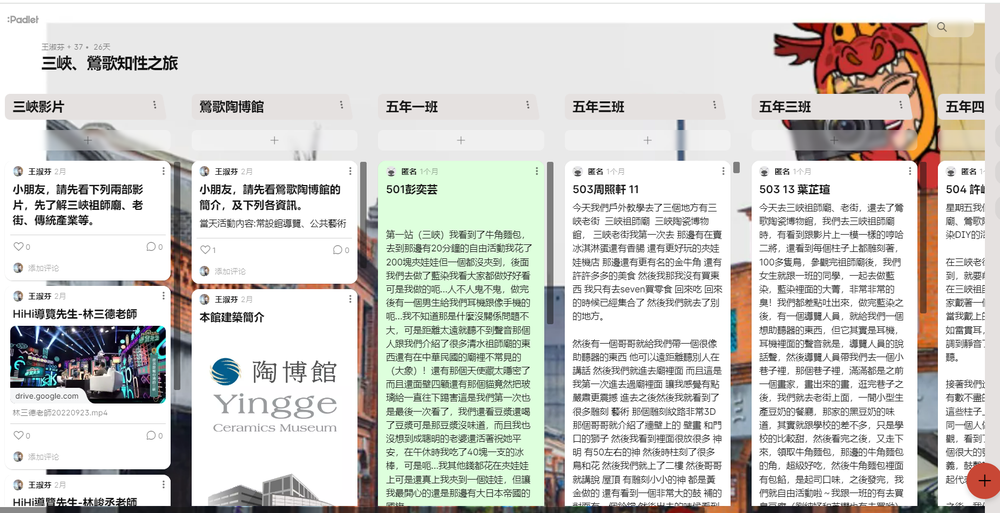Viewport: 1000px width, 513px height.
Task: Open options menu on the 501彭奕芸 post
Action: click(536, 171)
